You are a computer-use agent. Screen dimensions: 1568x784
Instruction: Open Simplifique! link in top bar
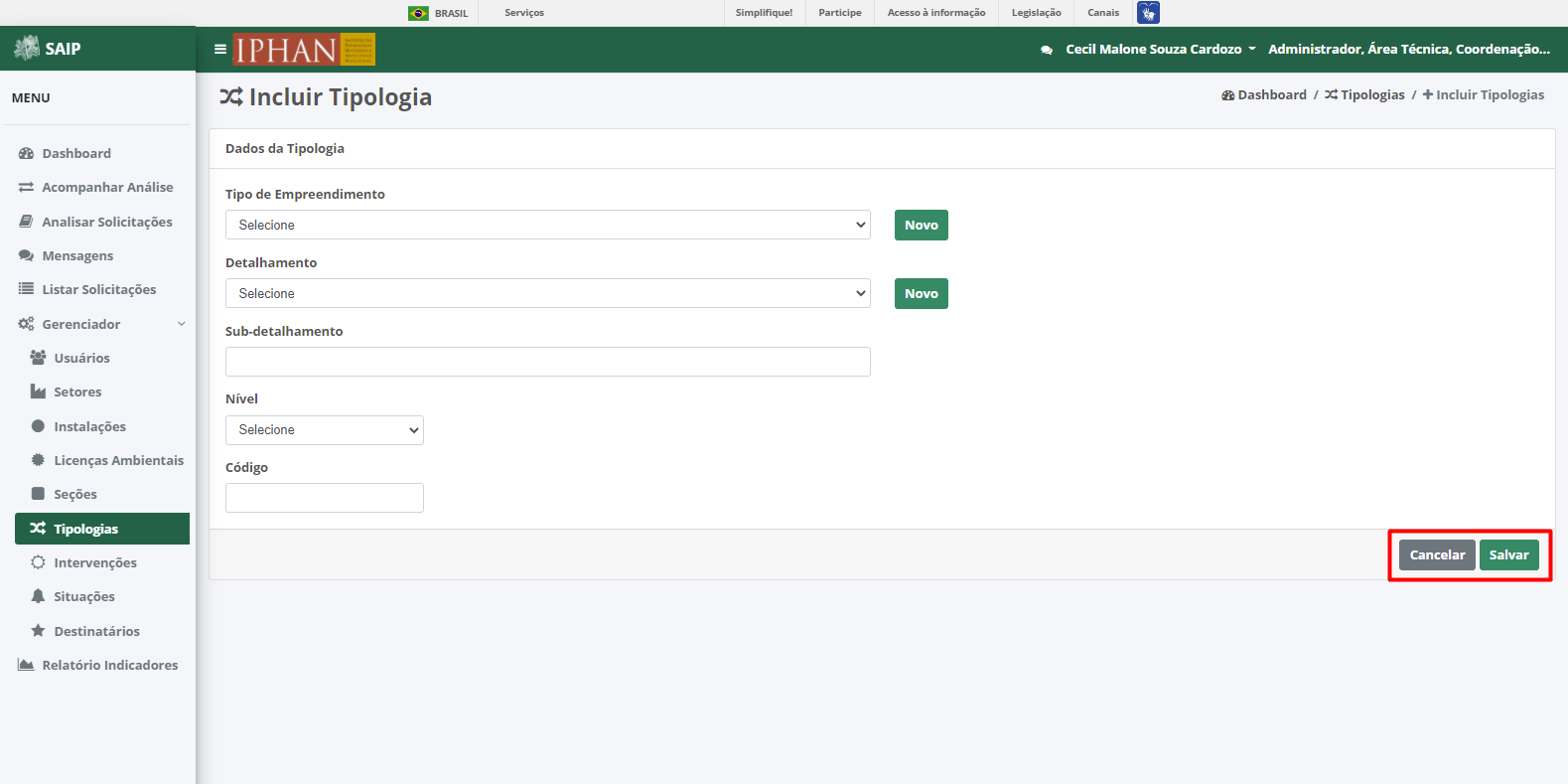point(764,13)
